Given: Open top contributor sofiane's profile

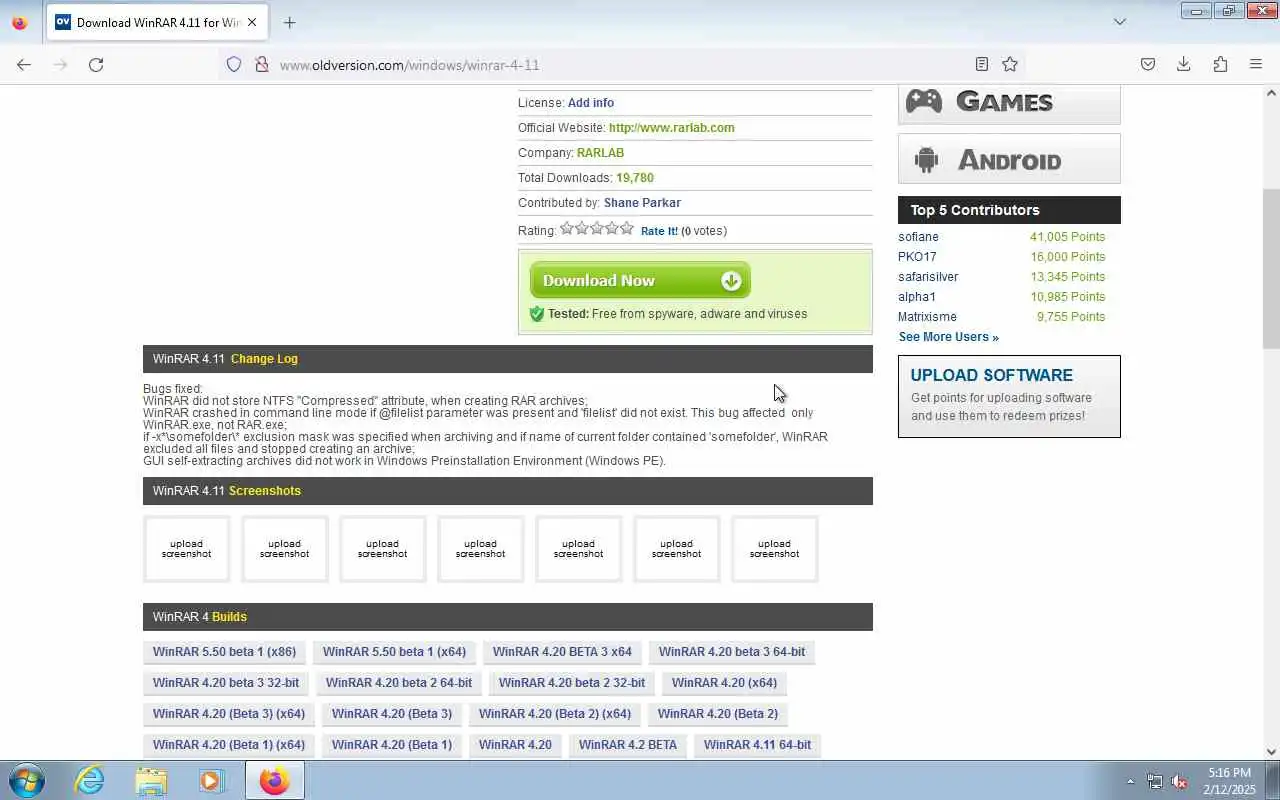Looking at the screenshot, I should point(918,237).
